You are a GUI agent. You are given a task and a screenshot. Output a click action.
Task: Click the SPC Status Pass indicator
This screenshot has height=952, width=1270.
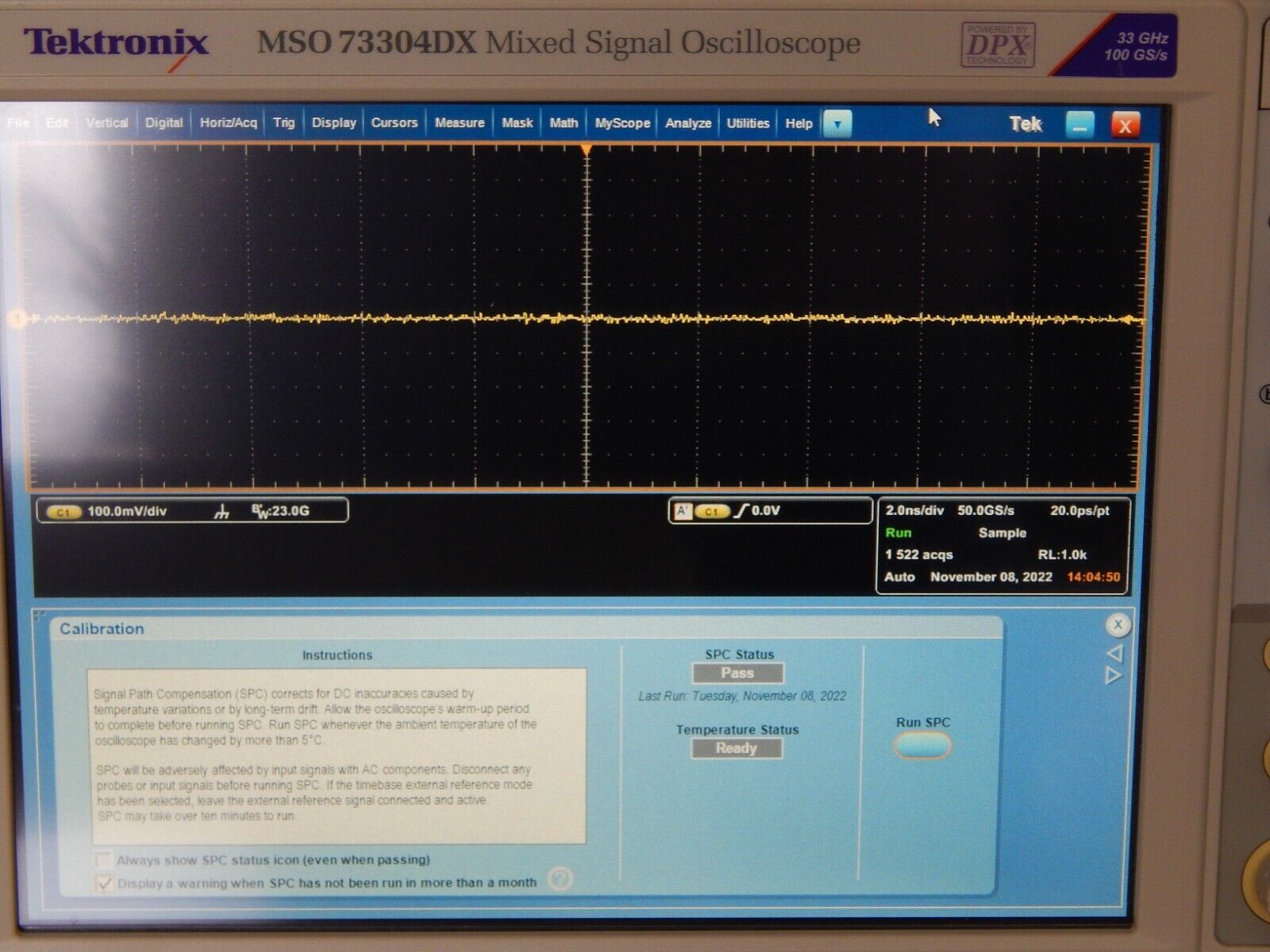[737, 672]
